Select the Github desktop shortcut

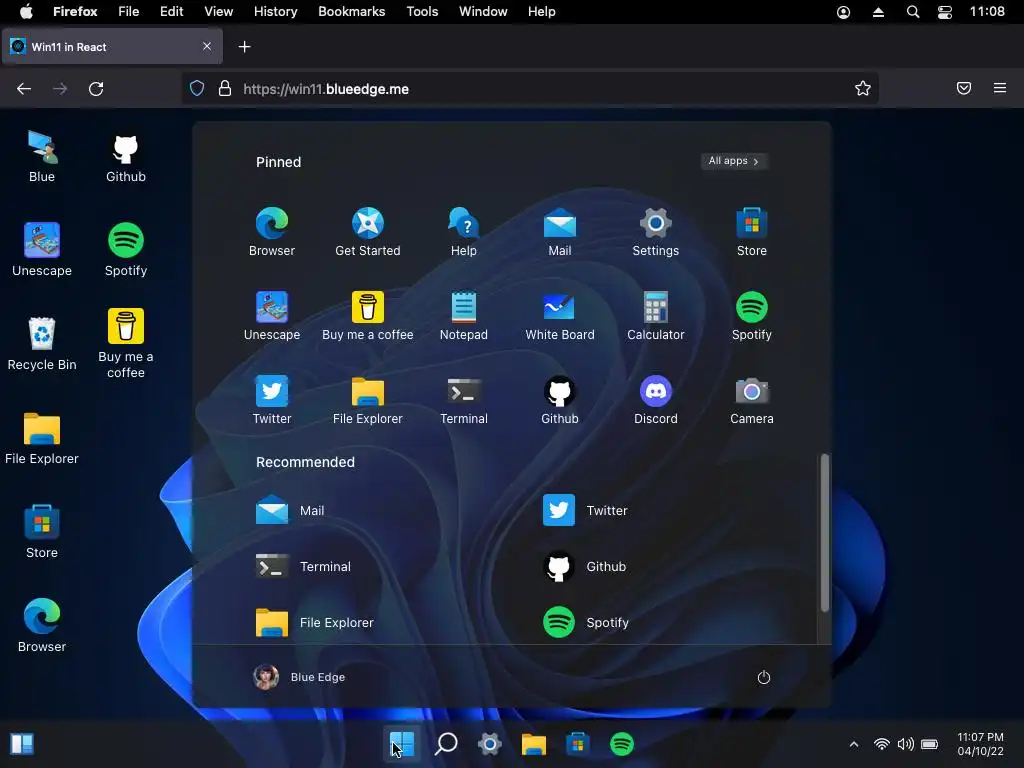click(125, 157)
